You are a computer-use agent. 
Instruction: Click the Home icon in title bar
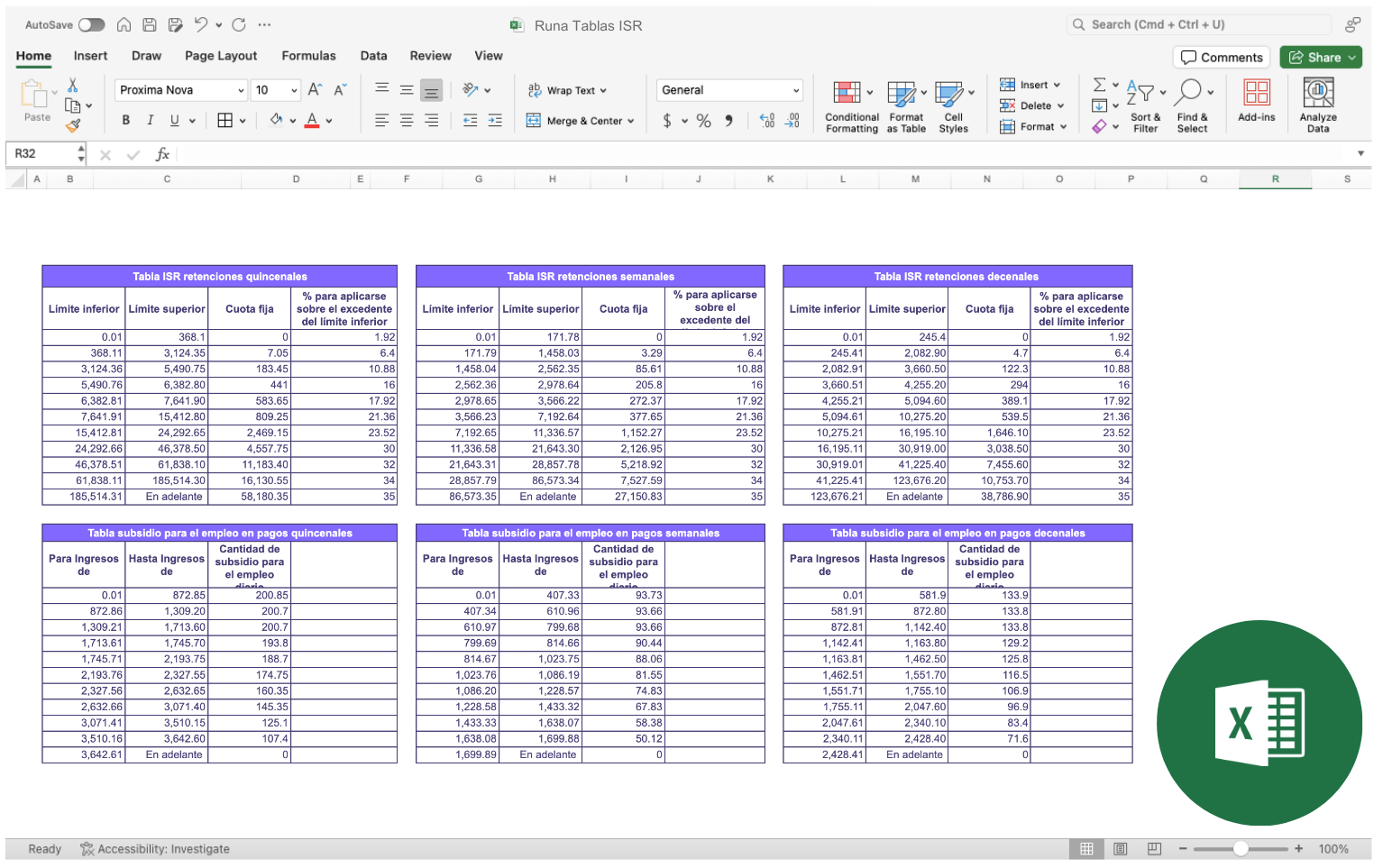(124, 25)
